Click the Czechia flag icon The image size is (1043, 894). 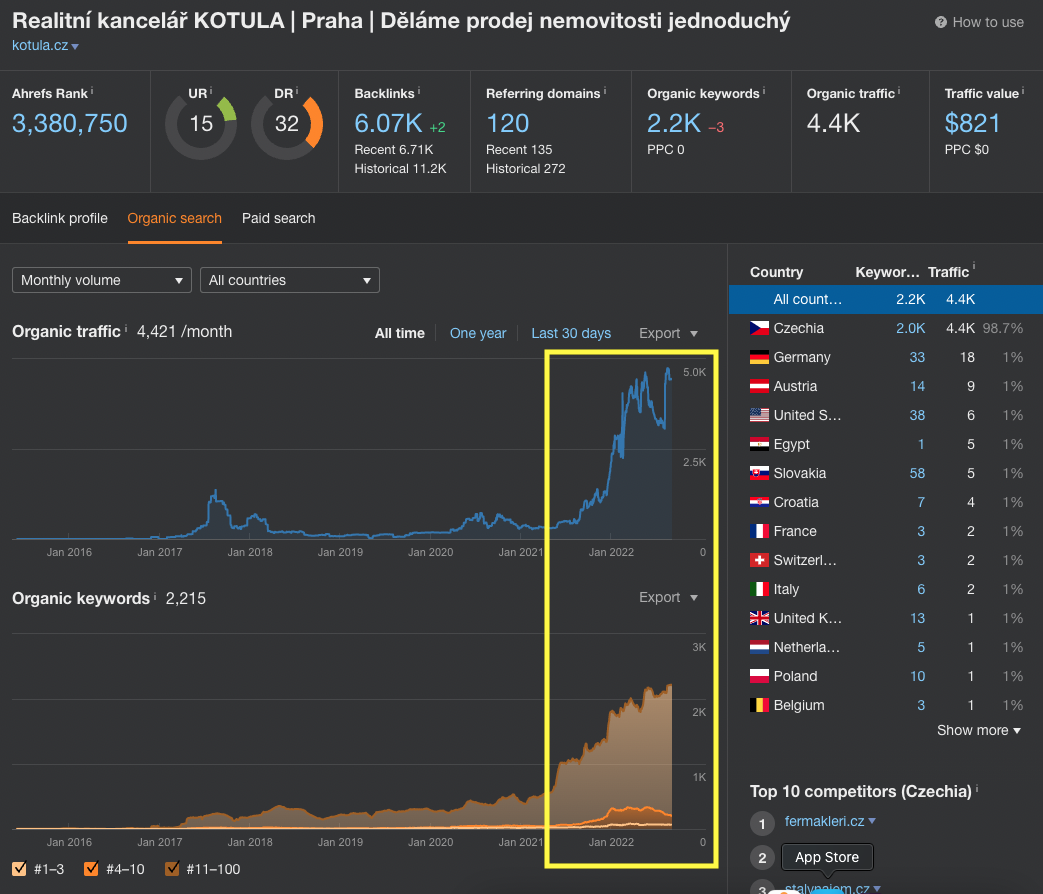tap(759, 328)
